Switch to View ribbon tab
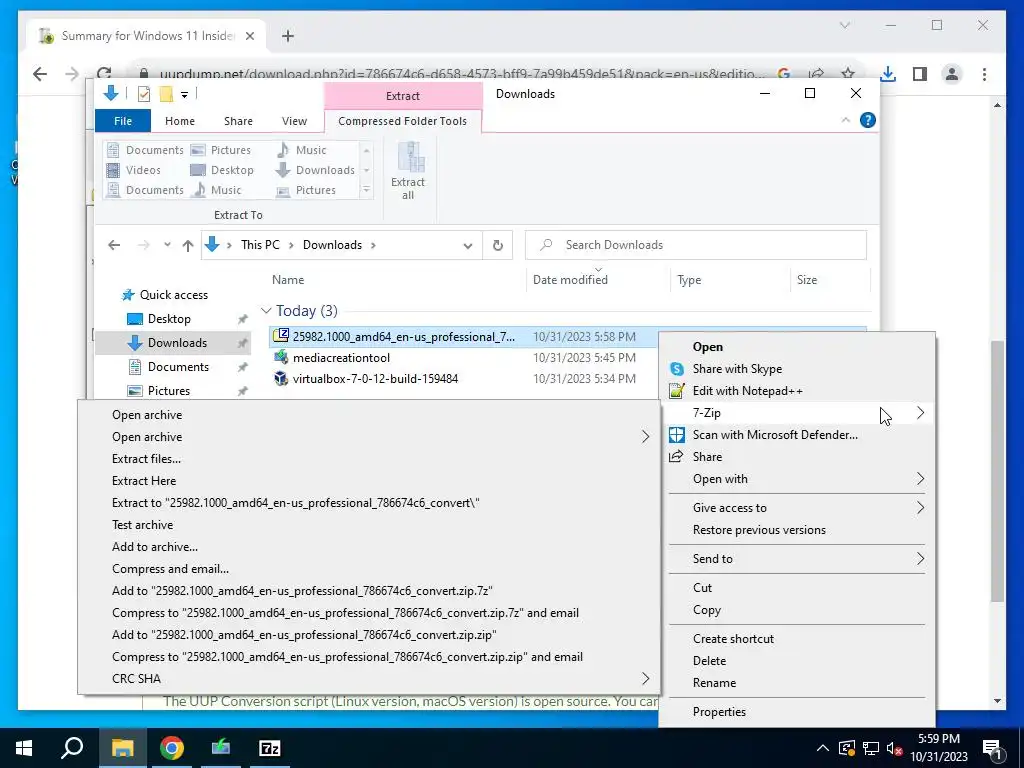1024x768 pixels. [x=294, y=121]
